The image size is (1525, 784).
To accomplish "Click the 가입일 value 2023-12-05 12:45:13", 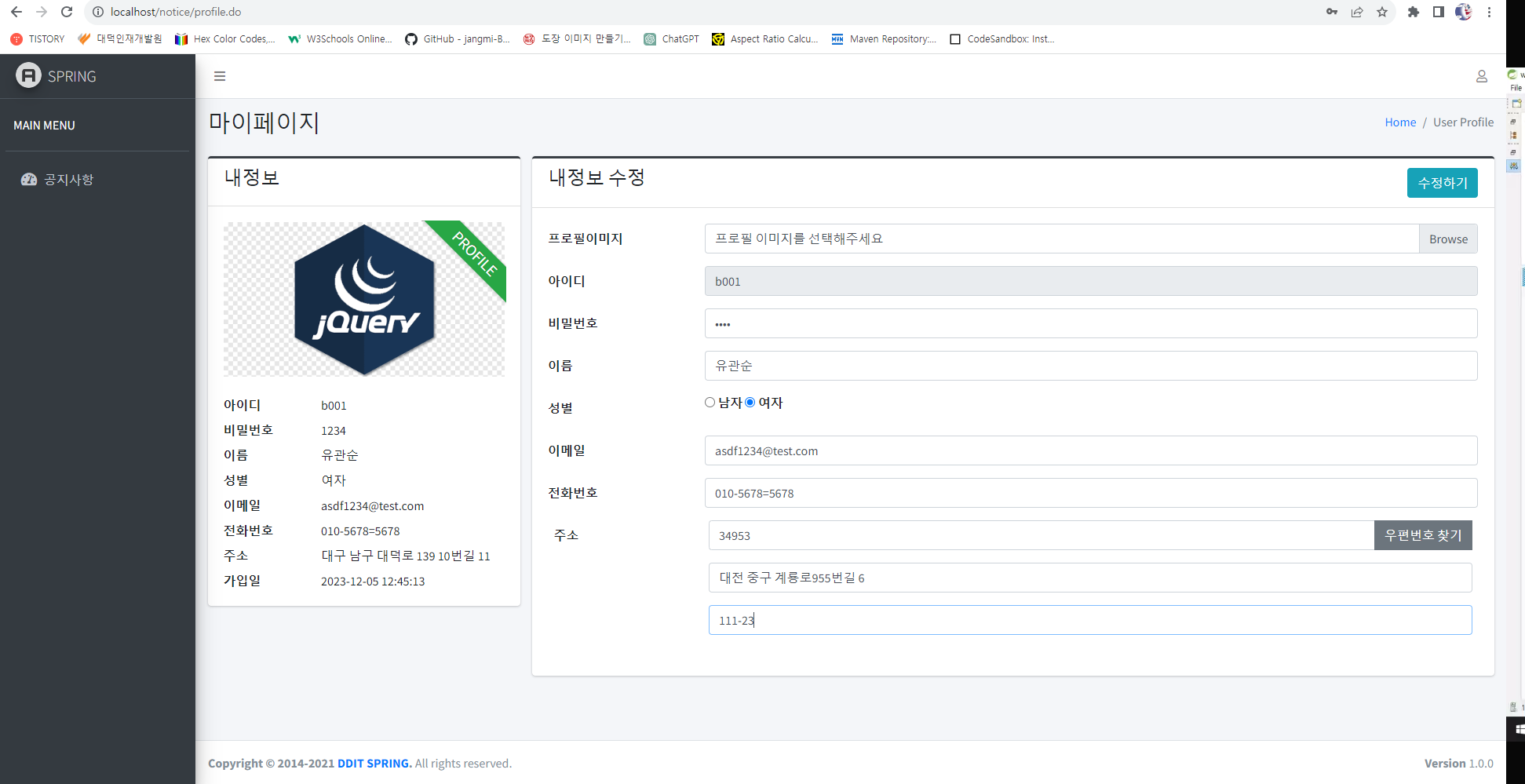I will [373, 582].
